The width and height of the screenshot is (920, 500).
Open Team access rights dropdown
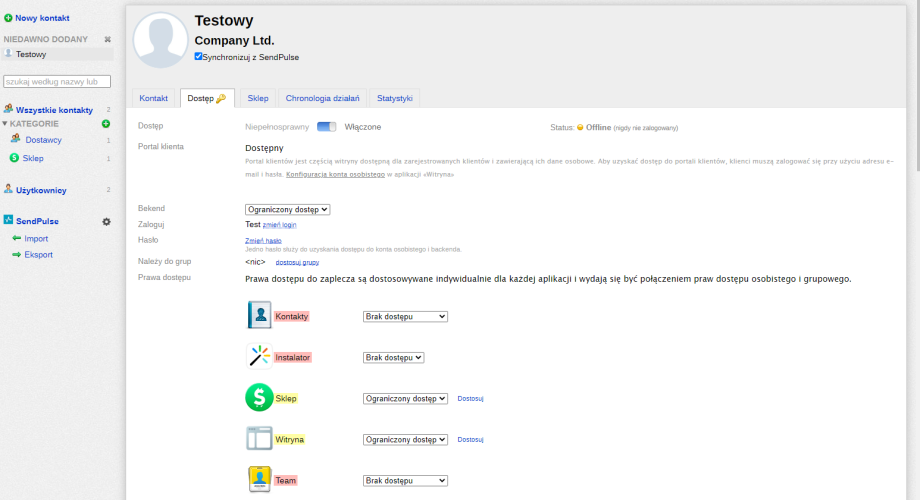[405, 480]
